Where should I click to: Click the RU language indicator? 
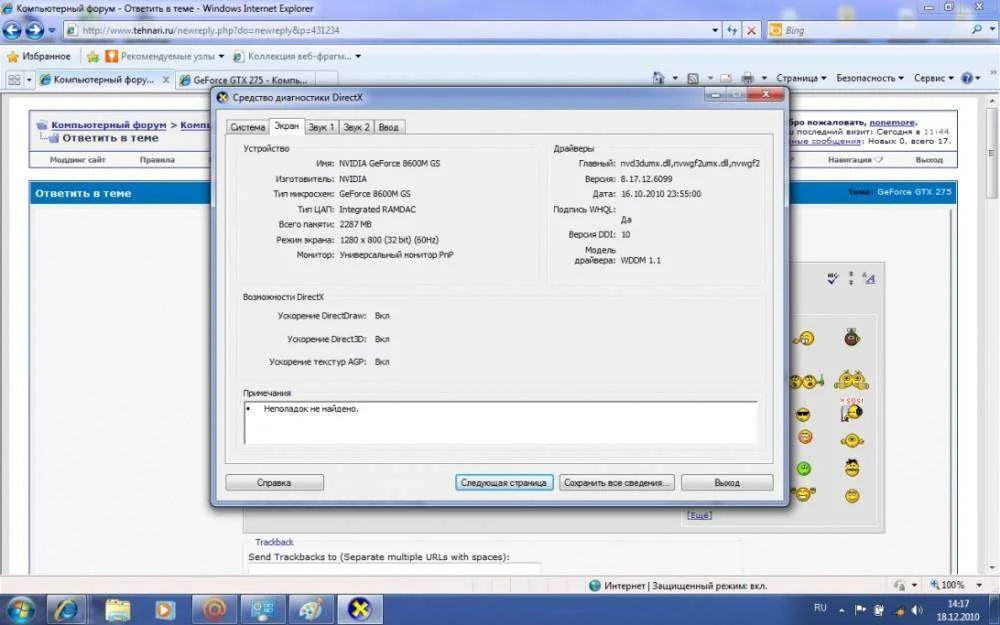pyautogui.click(x=820, y=608)
